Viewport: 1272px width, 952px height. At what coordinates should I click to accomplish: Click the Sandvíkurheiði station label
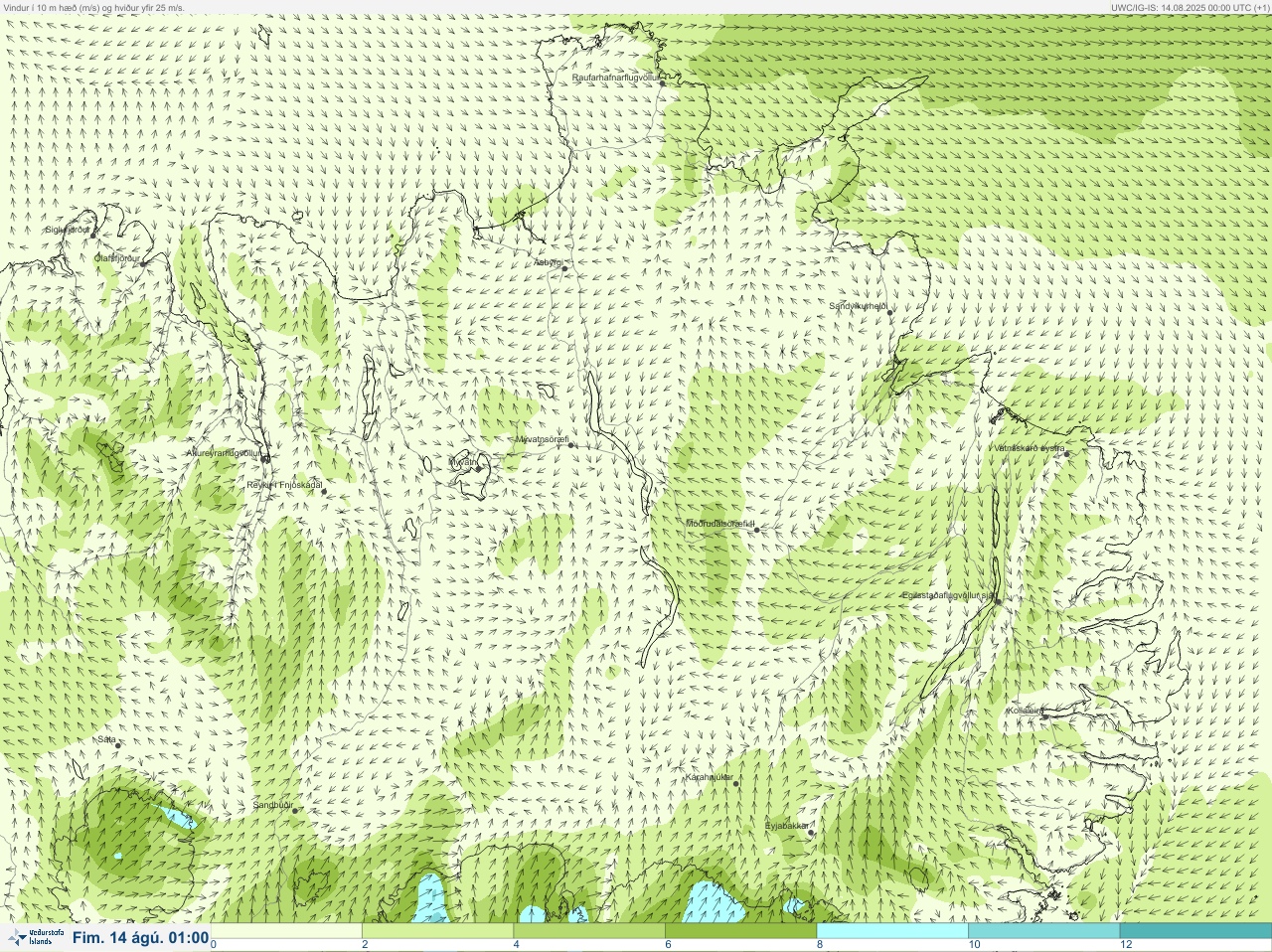[x=859, y=306]
